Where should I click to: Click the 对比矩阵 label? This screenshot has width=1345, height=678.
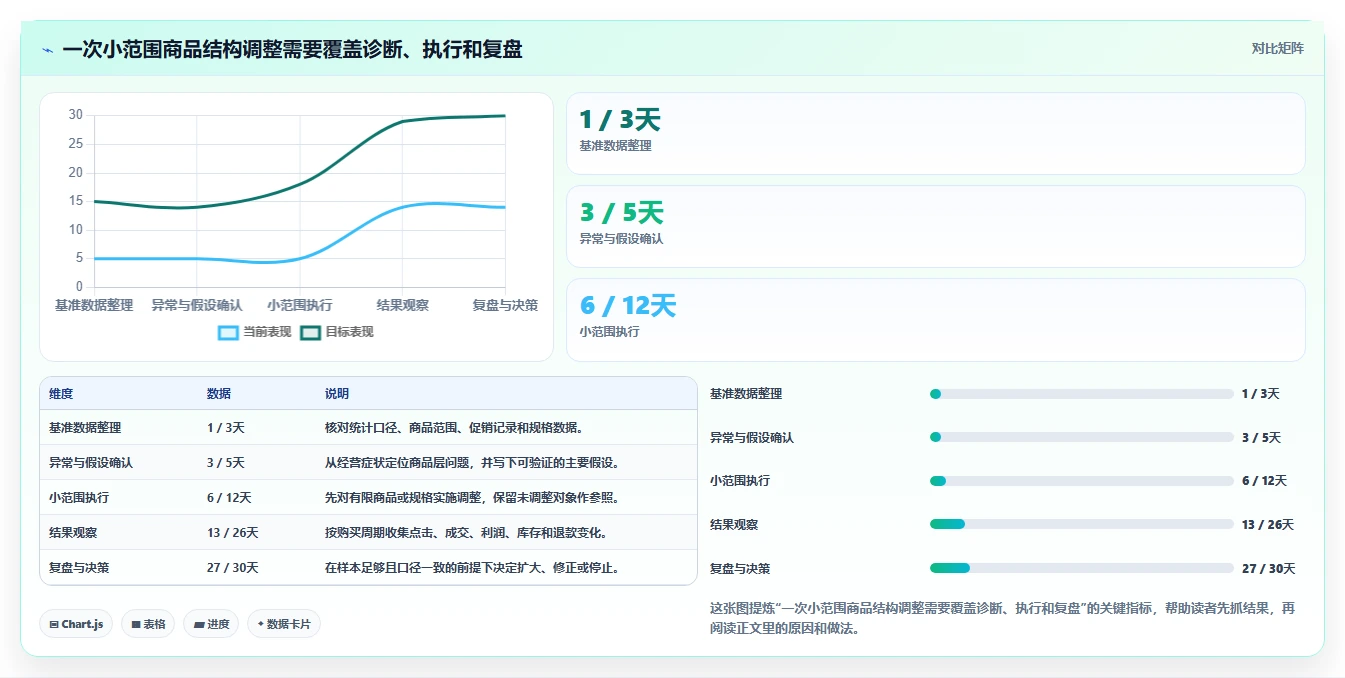pos(1277,48)
